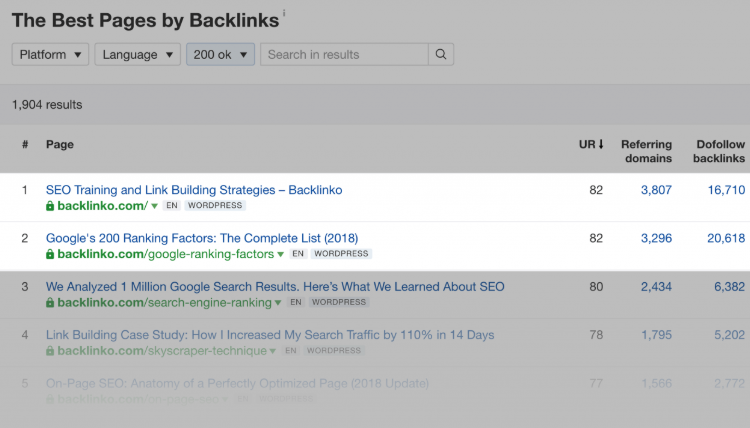Click lock icon beside search-engine-ranking URL
This screenshot has width=750, height=428.
pos(50,303)
